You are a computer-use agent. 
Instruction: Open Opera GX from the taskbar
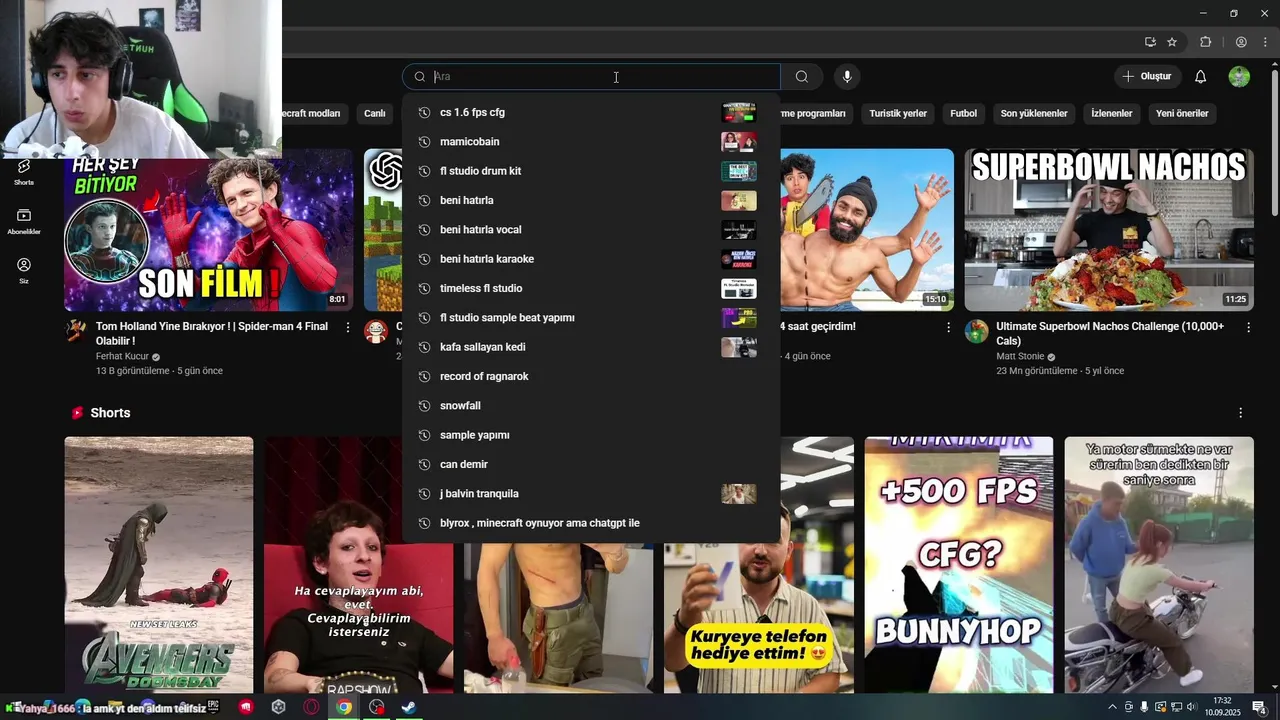click(311, 707)
